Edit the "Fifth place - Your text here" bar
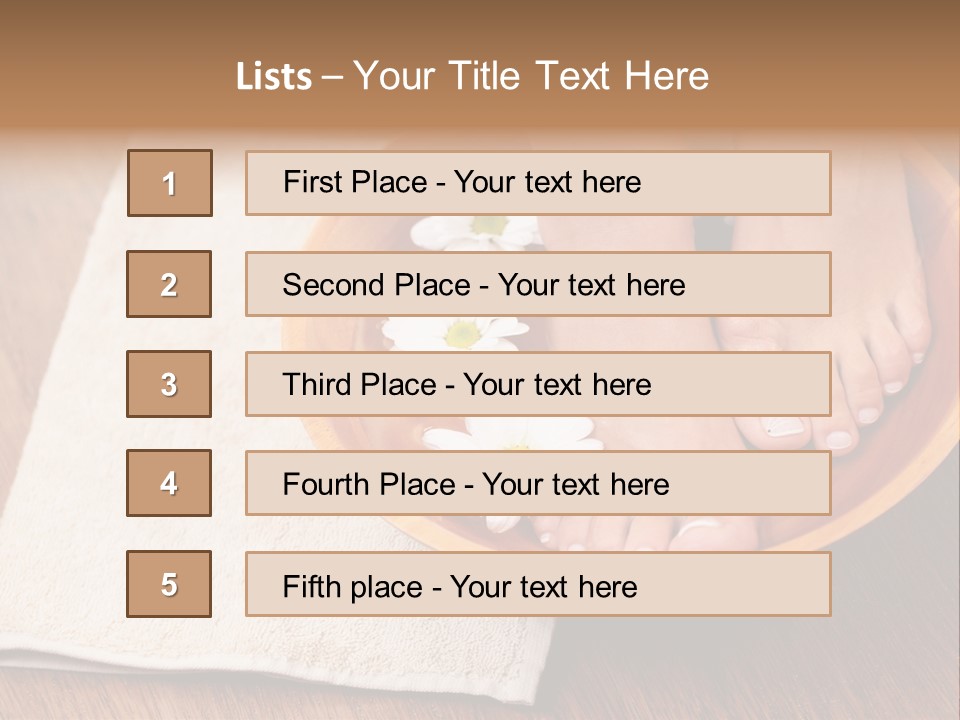 click(538, 584)
